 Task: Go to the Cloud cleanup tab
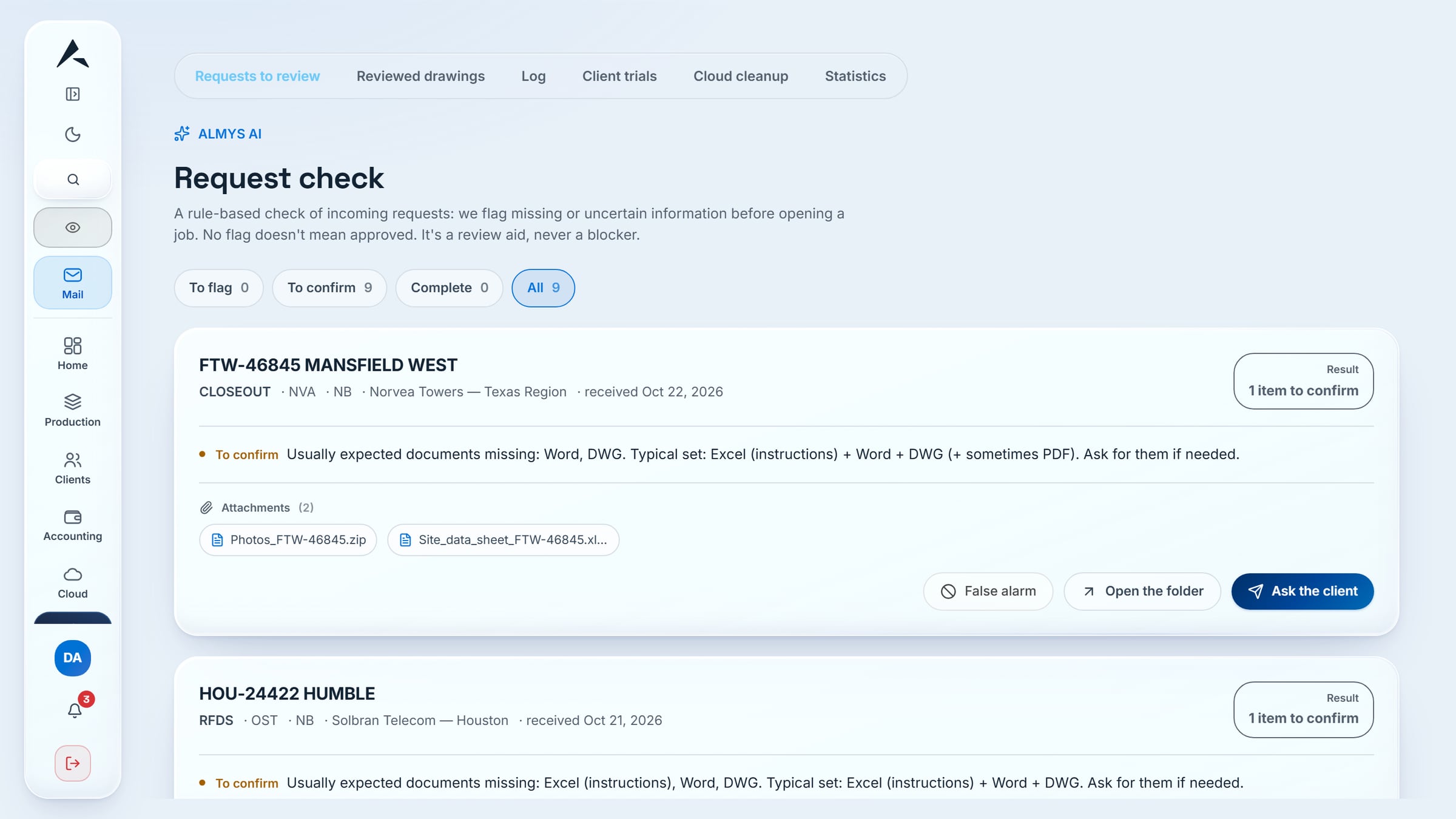741,76
